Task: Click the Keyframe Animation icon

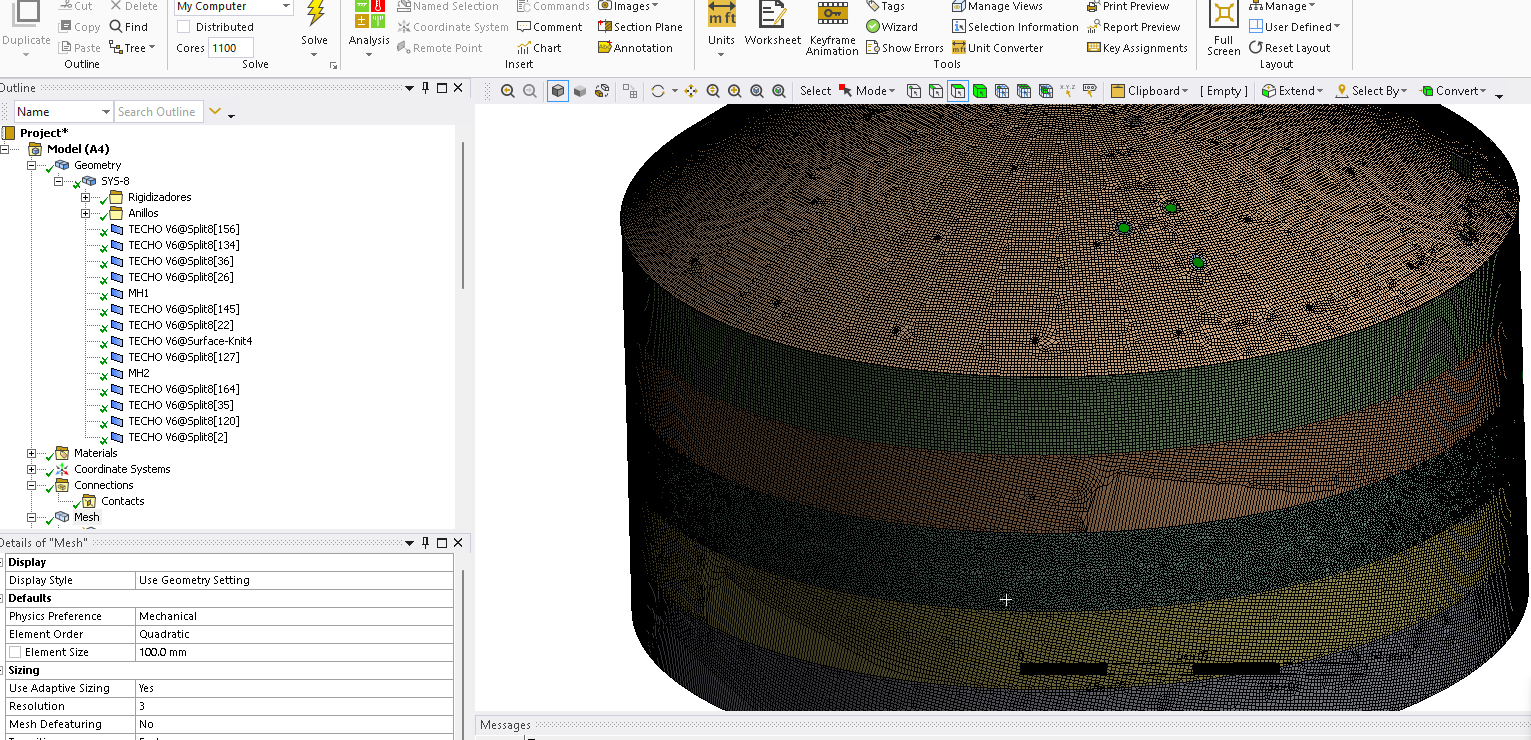Action: click(832, 14)
